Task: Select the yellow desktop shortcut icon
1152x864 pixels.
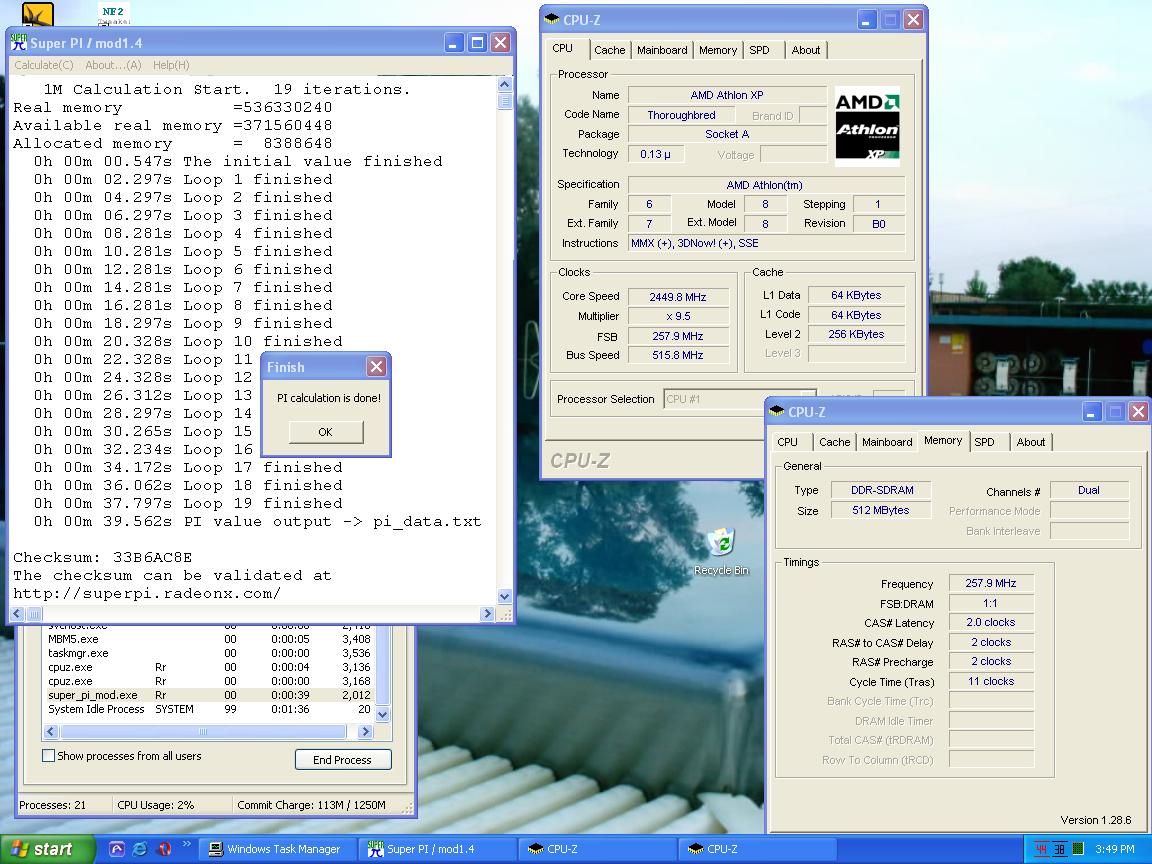Action: 37,15
